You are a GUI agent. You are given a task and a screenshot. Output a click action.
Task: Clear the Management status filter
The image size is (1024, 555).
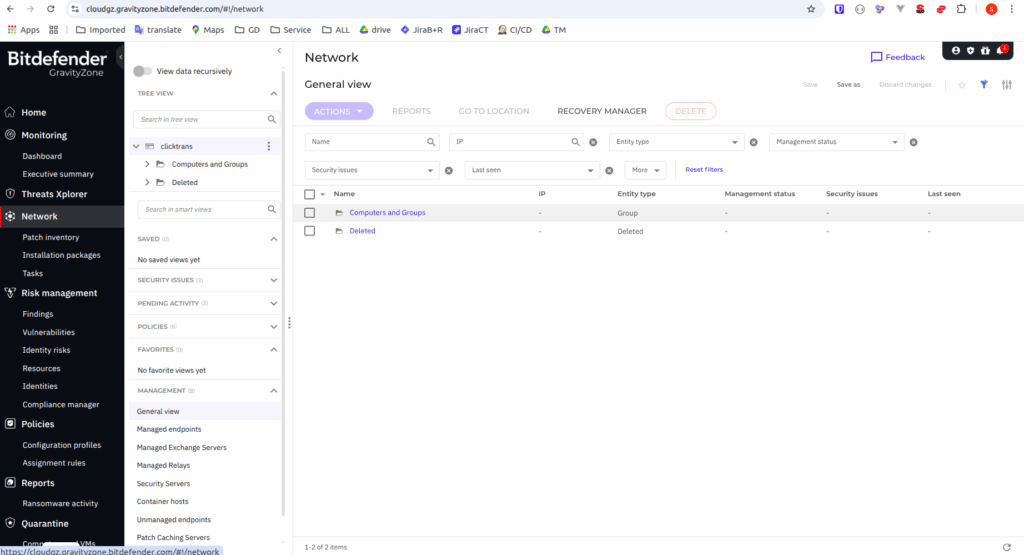coord(914,142)
